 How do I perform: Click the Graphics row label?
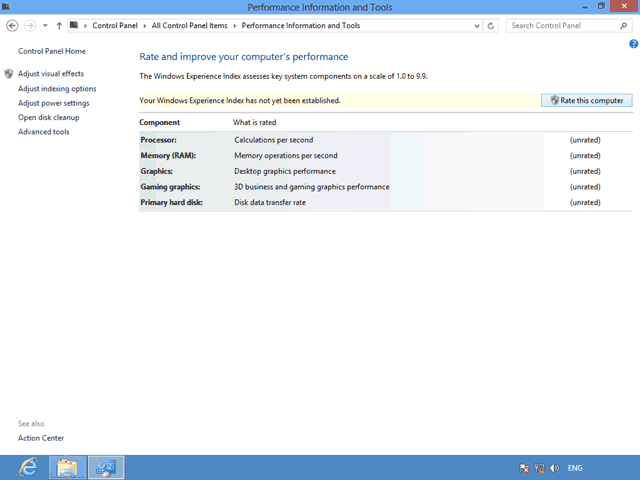tap(156, 171)
